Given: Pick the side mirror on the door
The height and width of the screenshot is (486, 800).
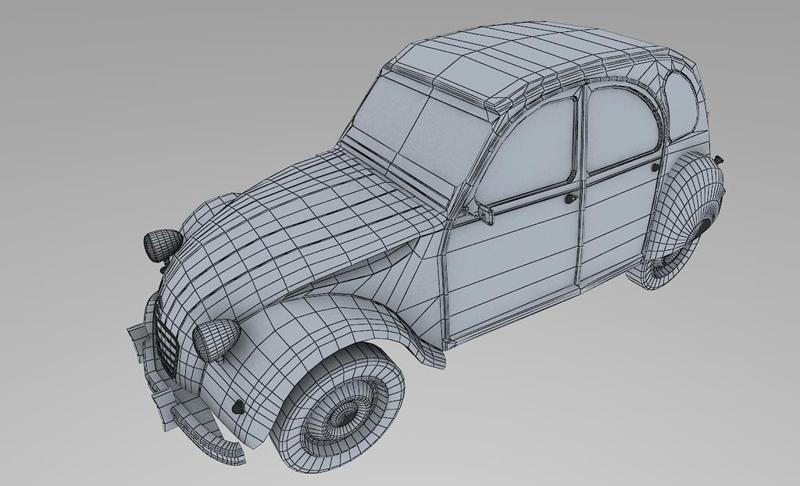Looking at the screenshot, I should point(484,213).
